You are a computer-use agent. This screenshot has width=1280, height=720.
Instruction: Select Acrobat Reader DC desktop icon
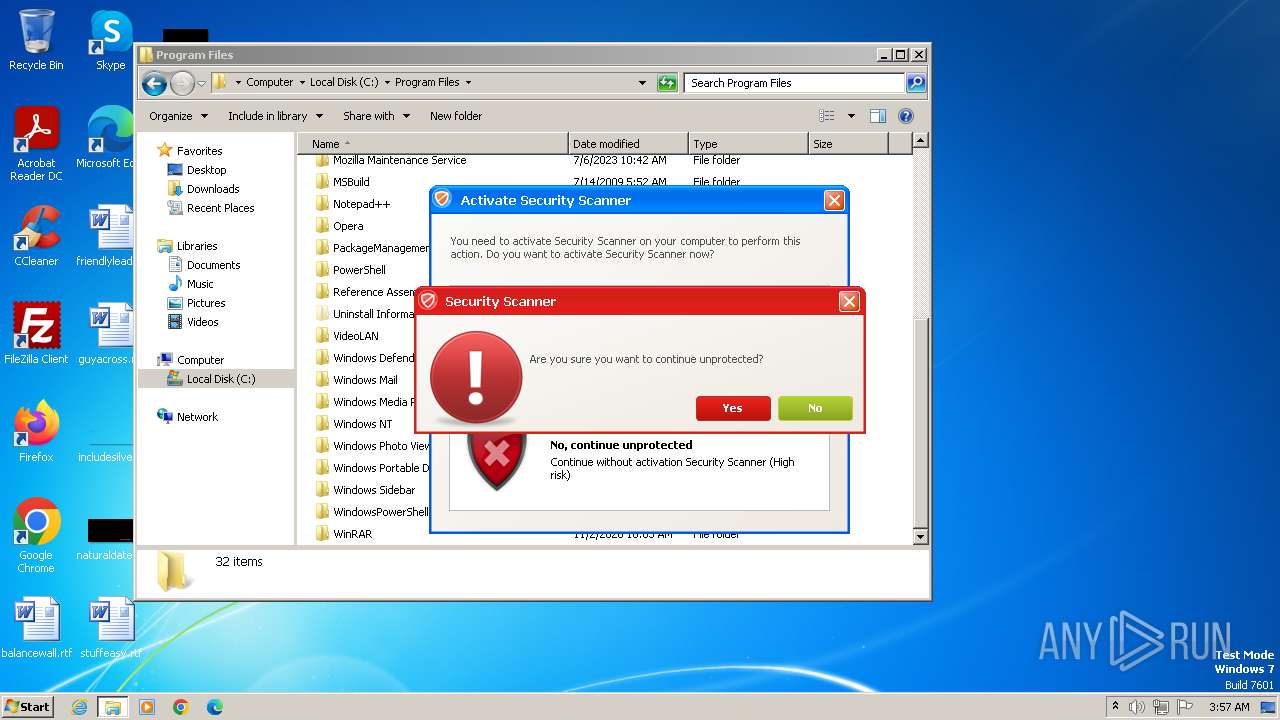(x=36, y=144)
